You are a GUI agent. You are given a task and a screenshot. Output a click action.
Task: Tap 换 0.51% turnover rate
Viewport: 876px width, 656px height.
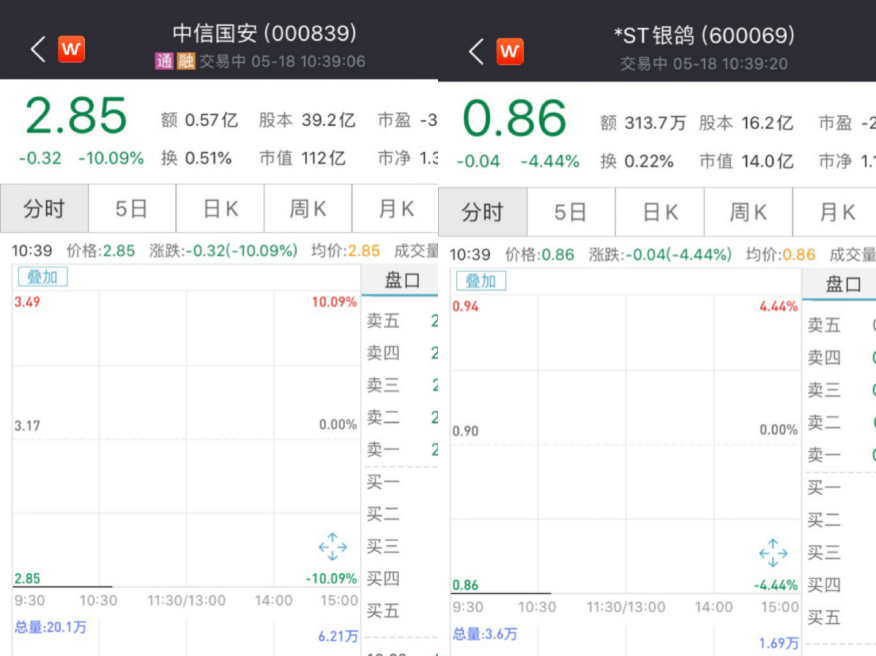[x=196, y=158]
